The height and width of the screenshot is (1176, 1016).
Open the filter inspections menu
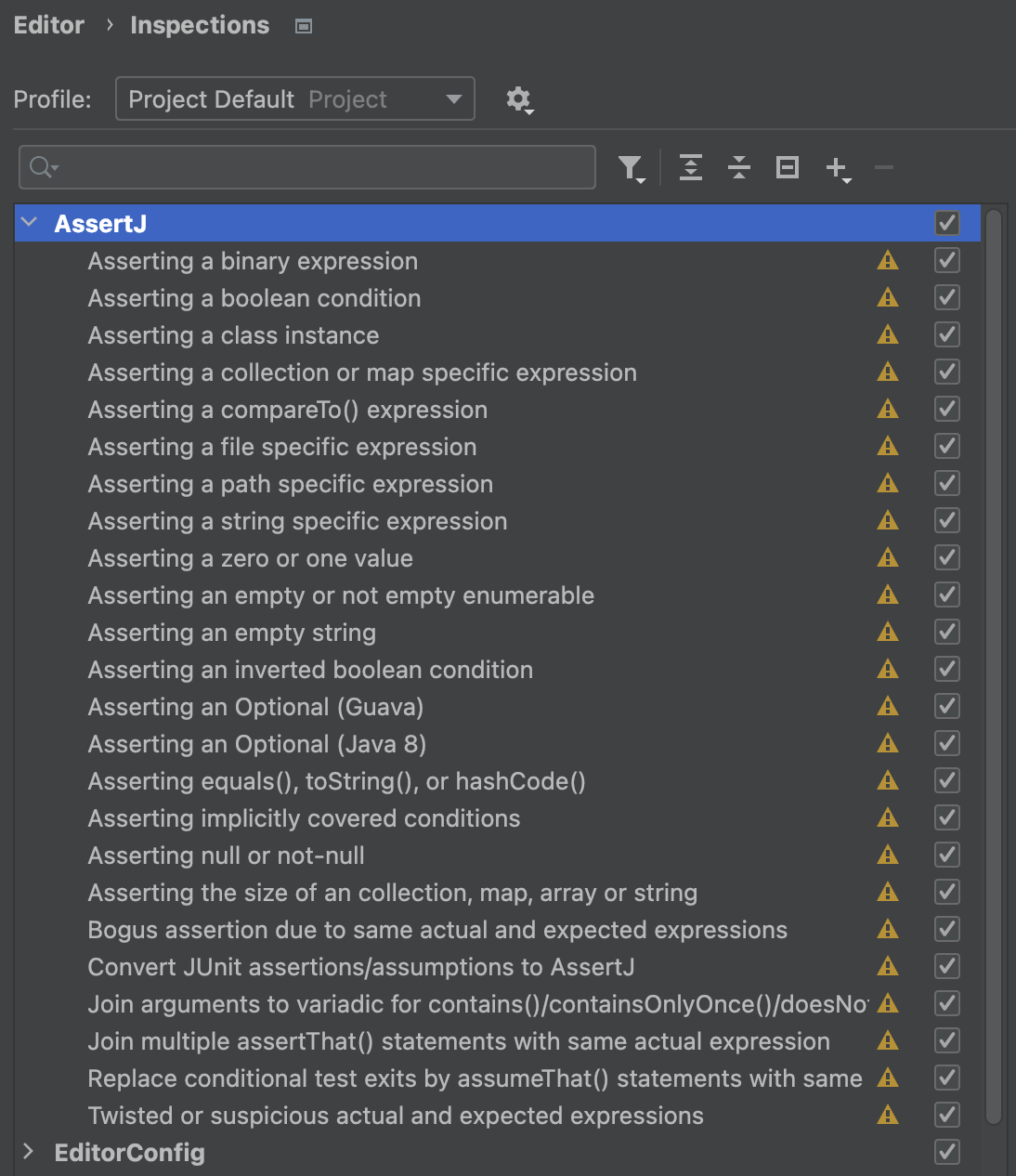[632, 168]
